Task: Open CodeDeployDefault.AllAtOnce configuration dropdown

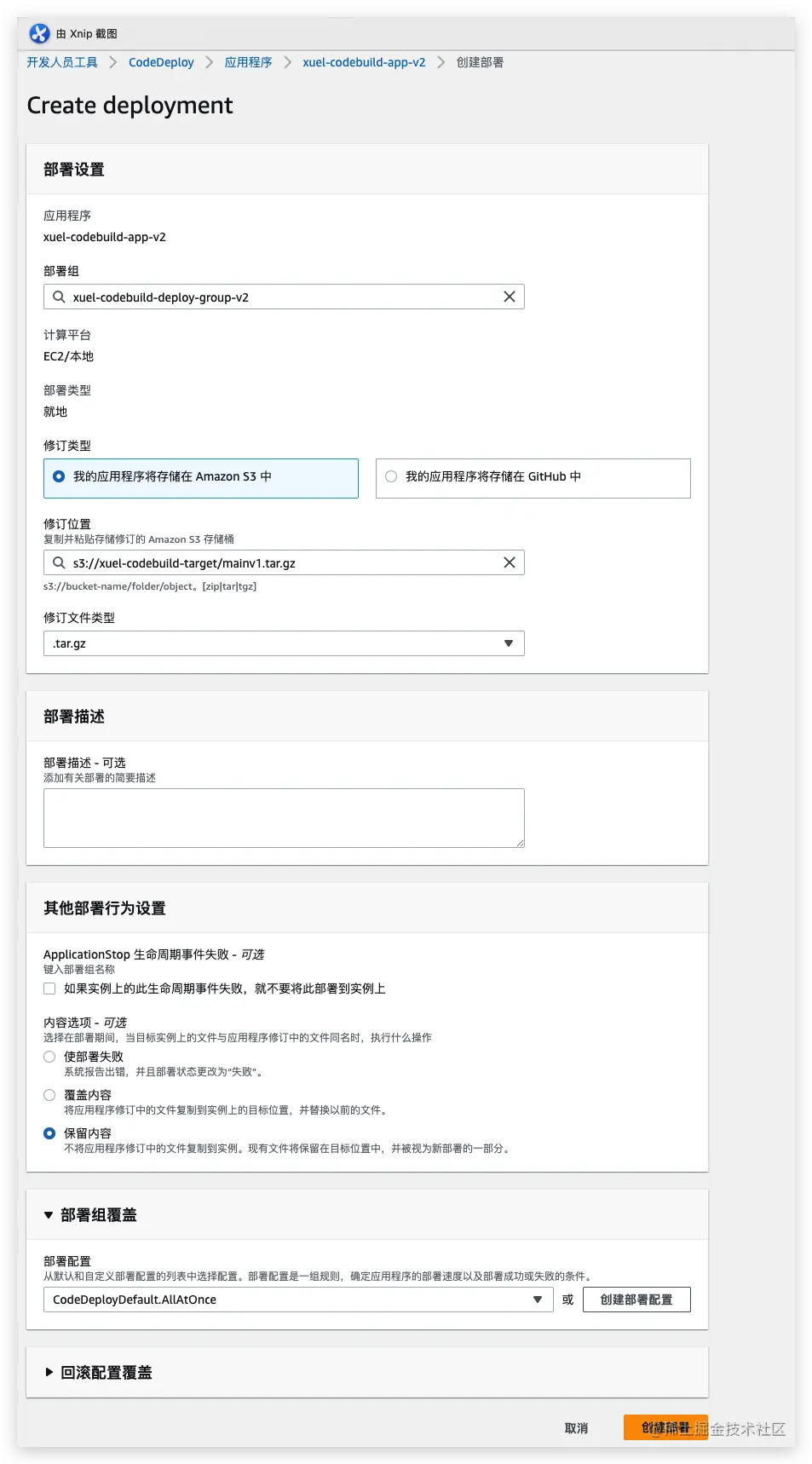Action: pos(298,1300)
